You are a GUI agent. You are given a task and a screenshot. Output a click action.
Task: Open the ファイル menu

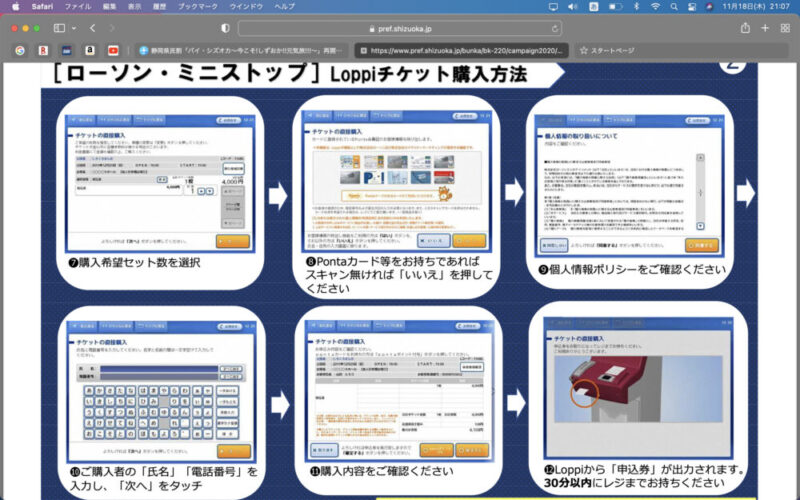pyautogui.click(x=78, y=7)
